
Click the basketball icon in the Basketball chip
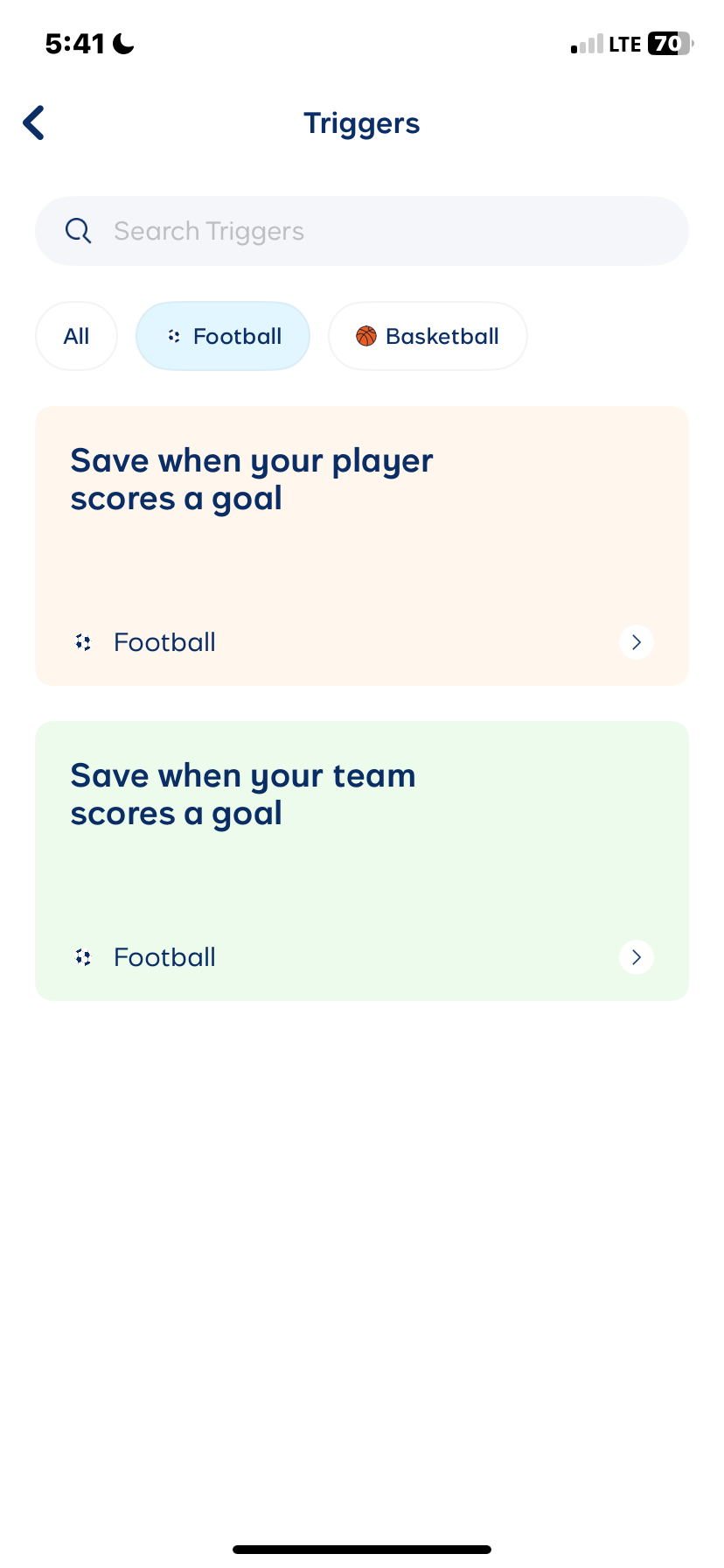coord(366,335)
